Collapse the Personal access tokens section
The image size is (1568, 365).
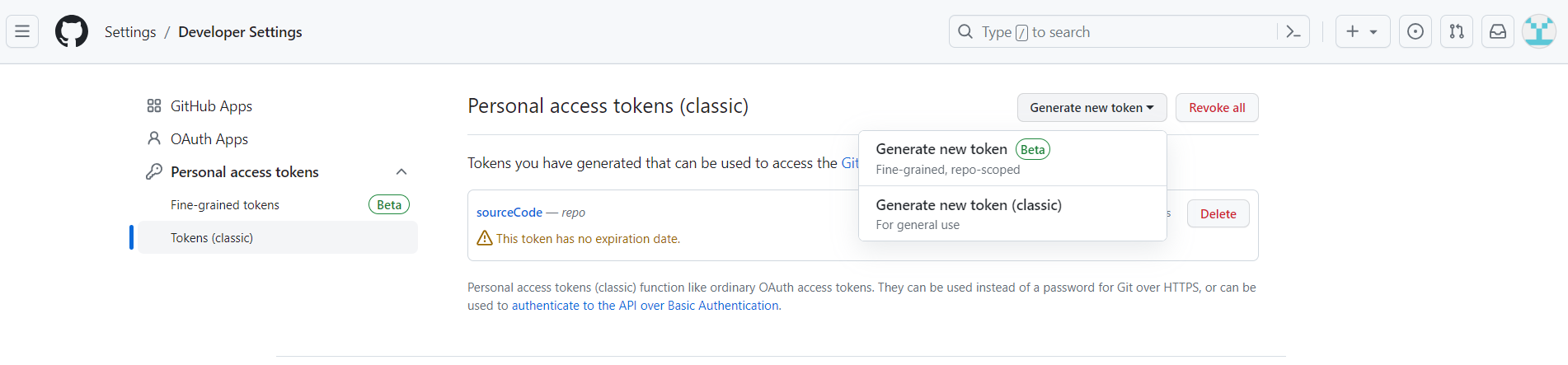click(x=401, y=172)
